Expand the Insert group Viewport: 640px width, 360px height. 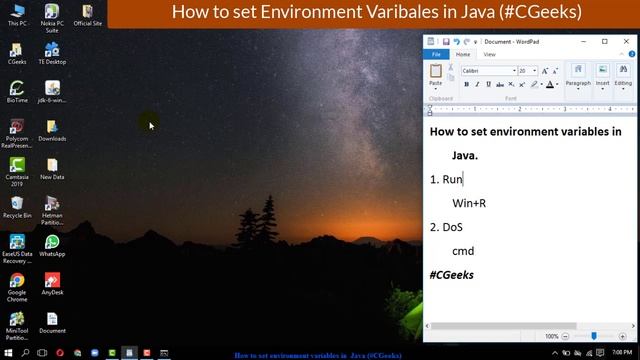[602, 77]
